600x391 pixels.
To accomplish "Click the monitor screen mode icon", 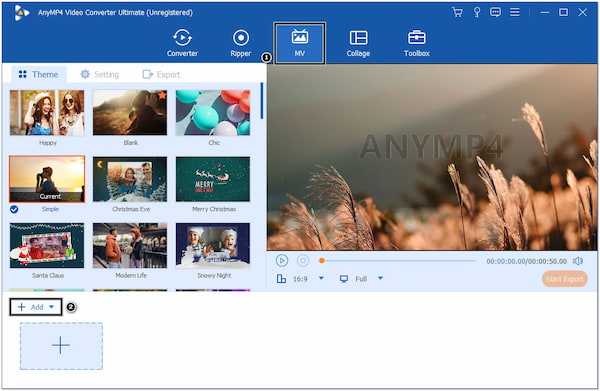I will point(344,279).
